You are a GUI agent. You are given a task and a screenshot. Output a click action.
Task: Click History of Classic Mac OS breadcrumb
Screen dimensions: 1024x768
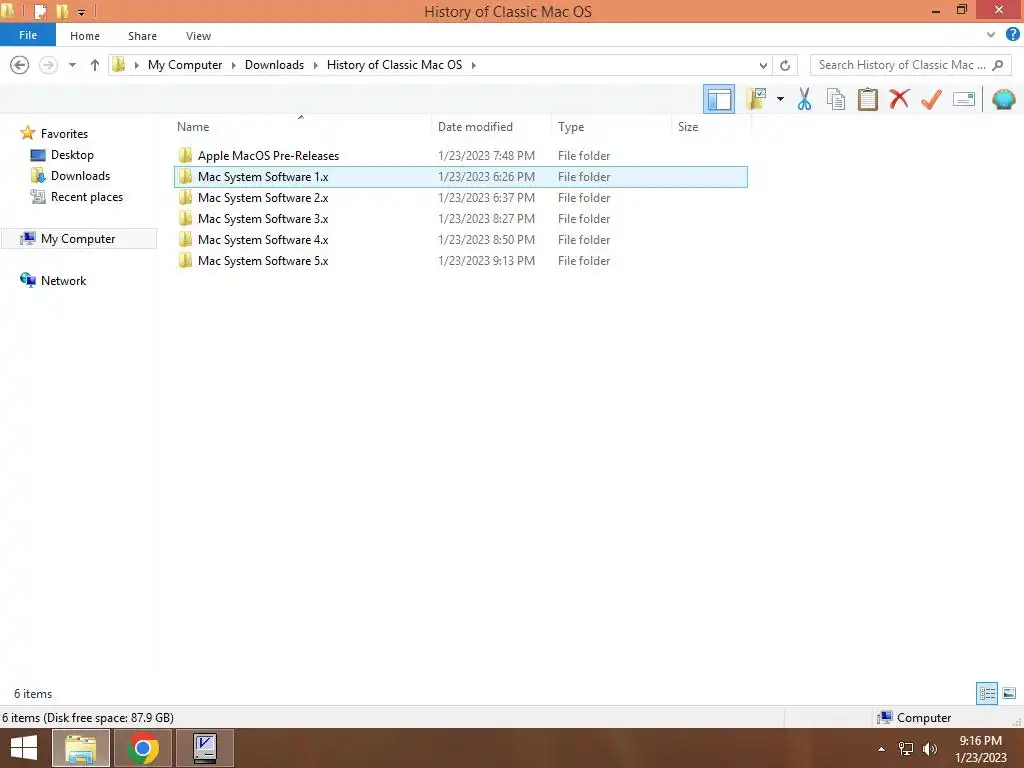[x=394, y=65]
